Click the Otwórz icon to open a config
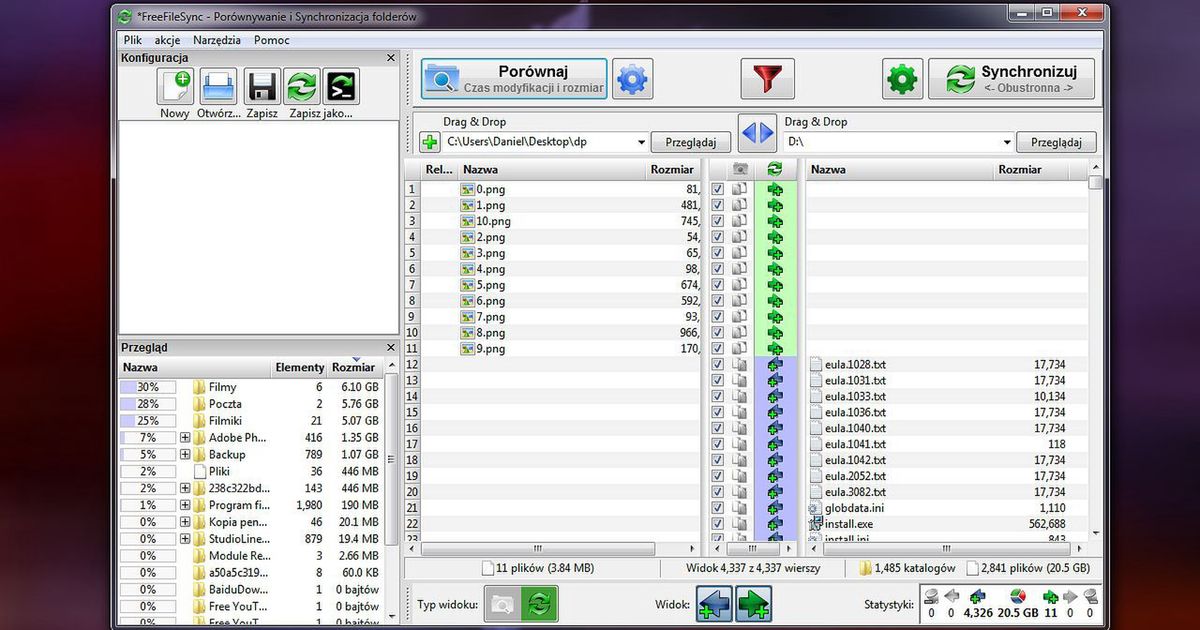 pyautogui.click(x=218, y=88)
